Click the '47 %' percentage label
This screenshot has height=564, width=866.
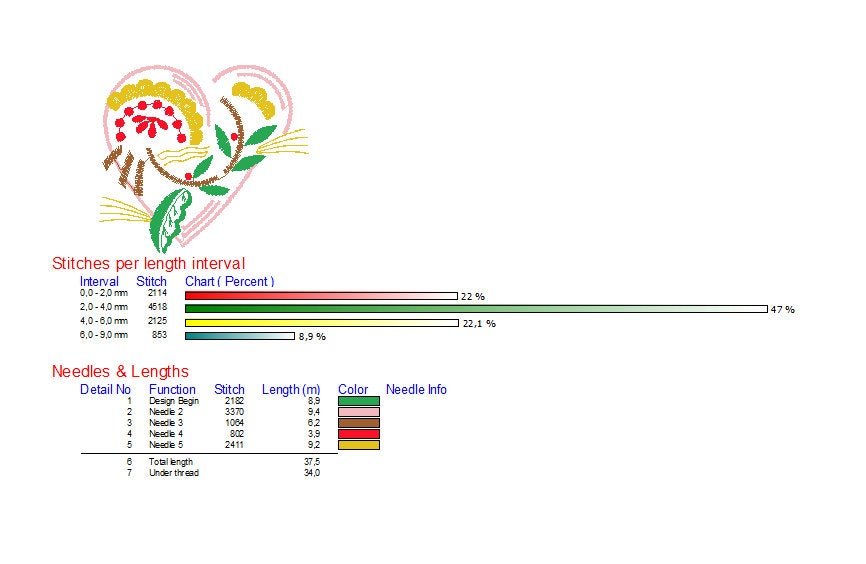click(x=783, y=310)
